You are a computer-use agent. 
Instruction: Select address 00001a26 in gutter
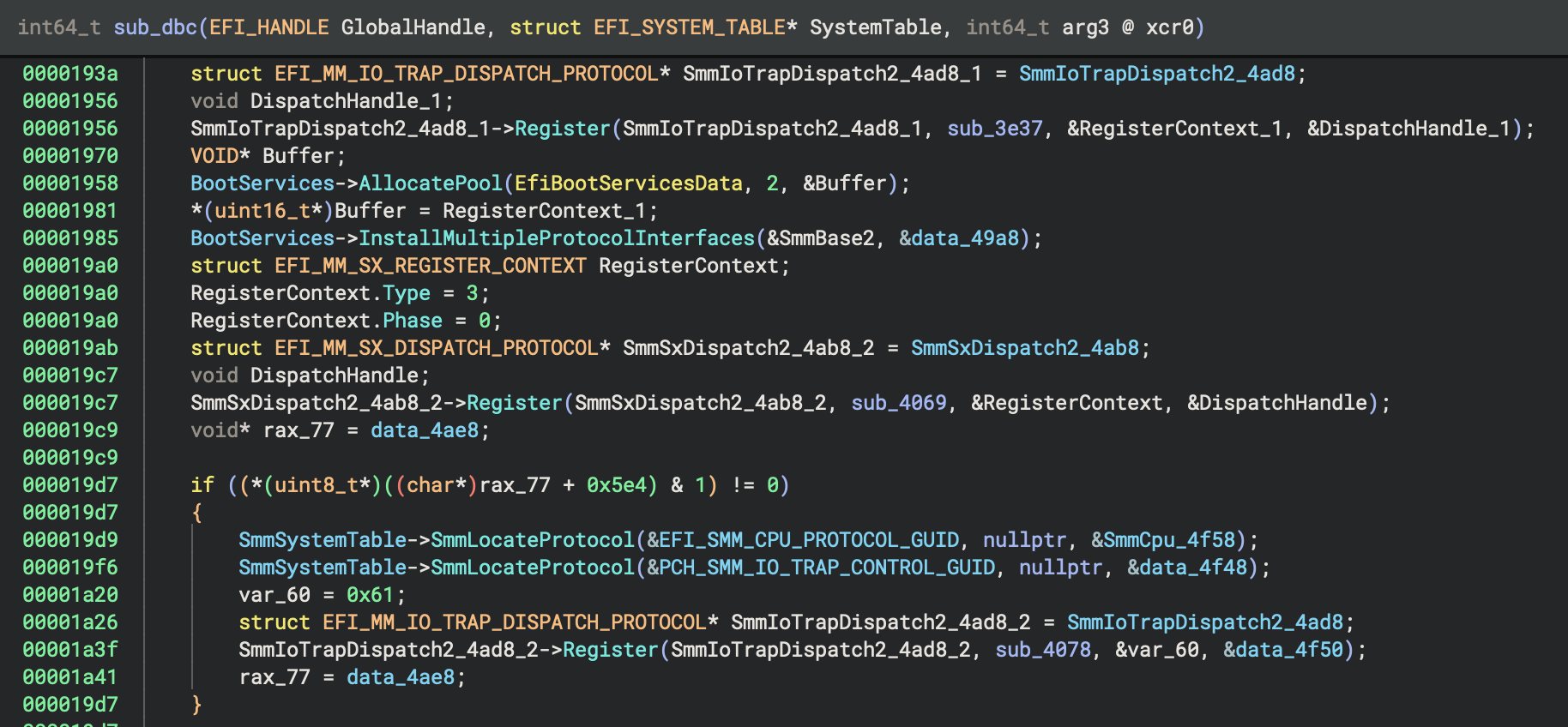(70, 622)
